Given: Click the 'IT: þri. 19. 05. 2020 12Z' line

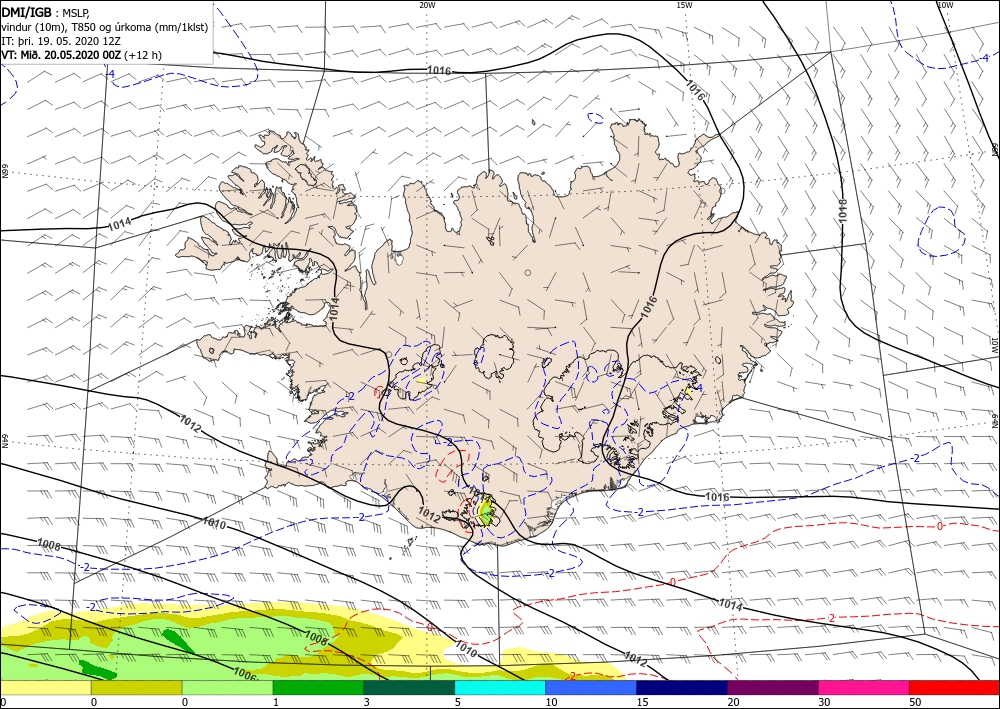Looking at the screenshot, I should click(x=60, y=41).
